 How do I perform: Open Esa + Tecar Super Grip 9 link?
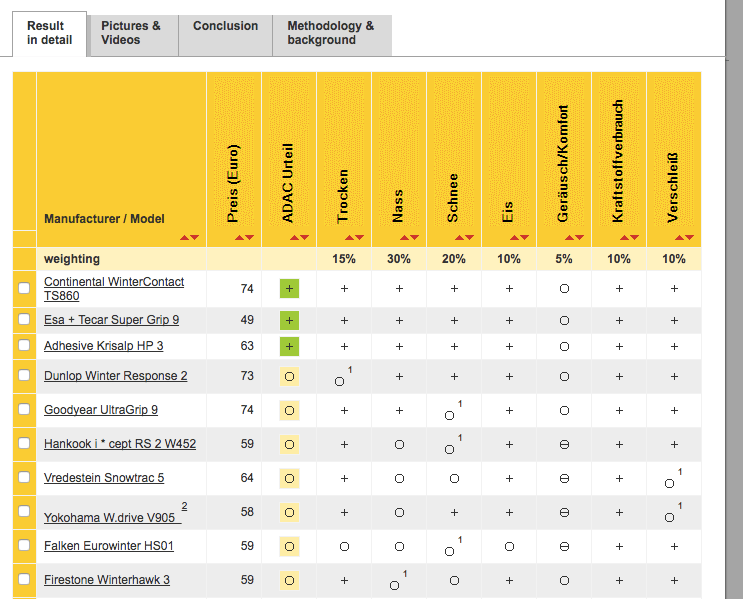tap(111, 320)
